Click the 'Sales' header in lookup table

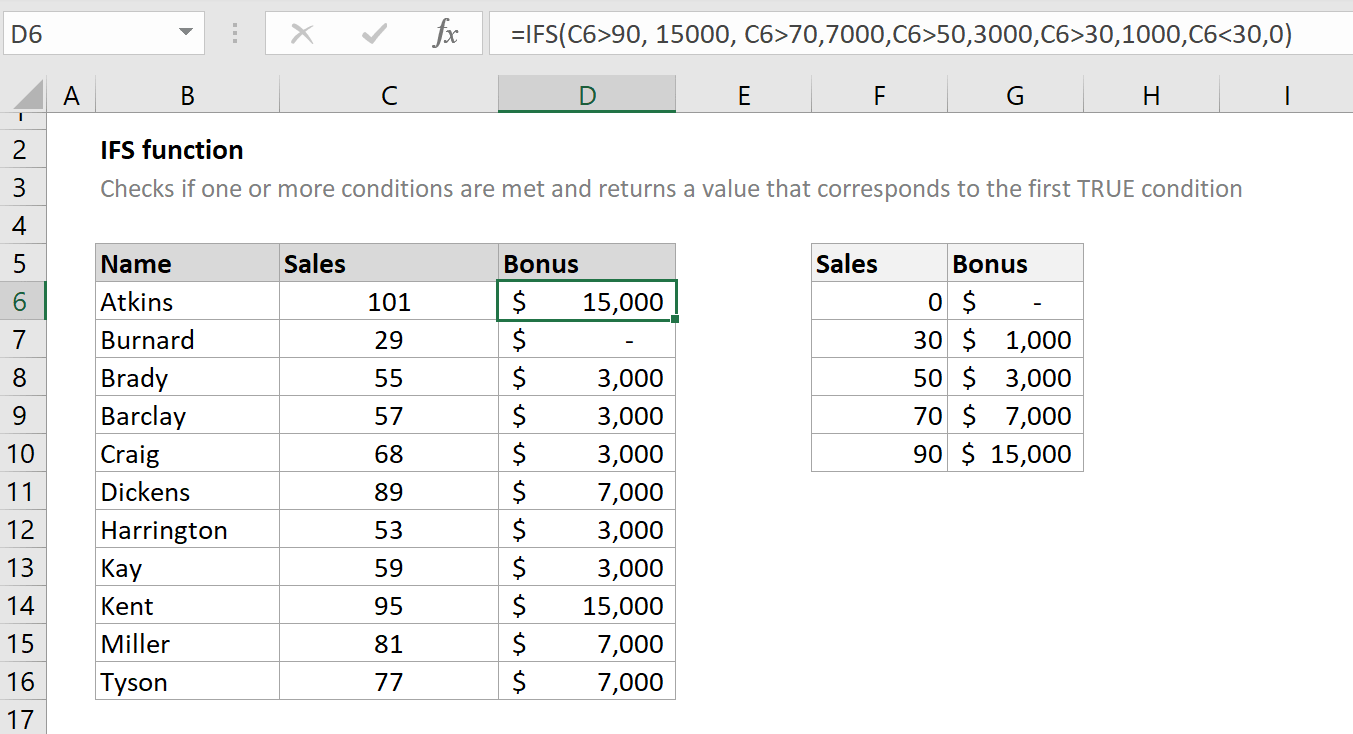879,264
